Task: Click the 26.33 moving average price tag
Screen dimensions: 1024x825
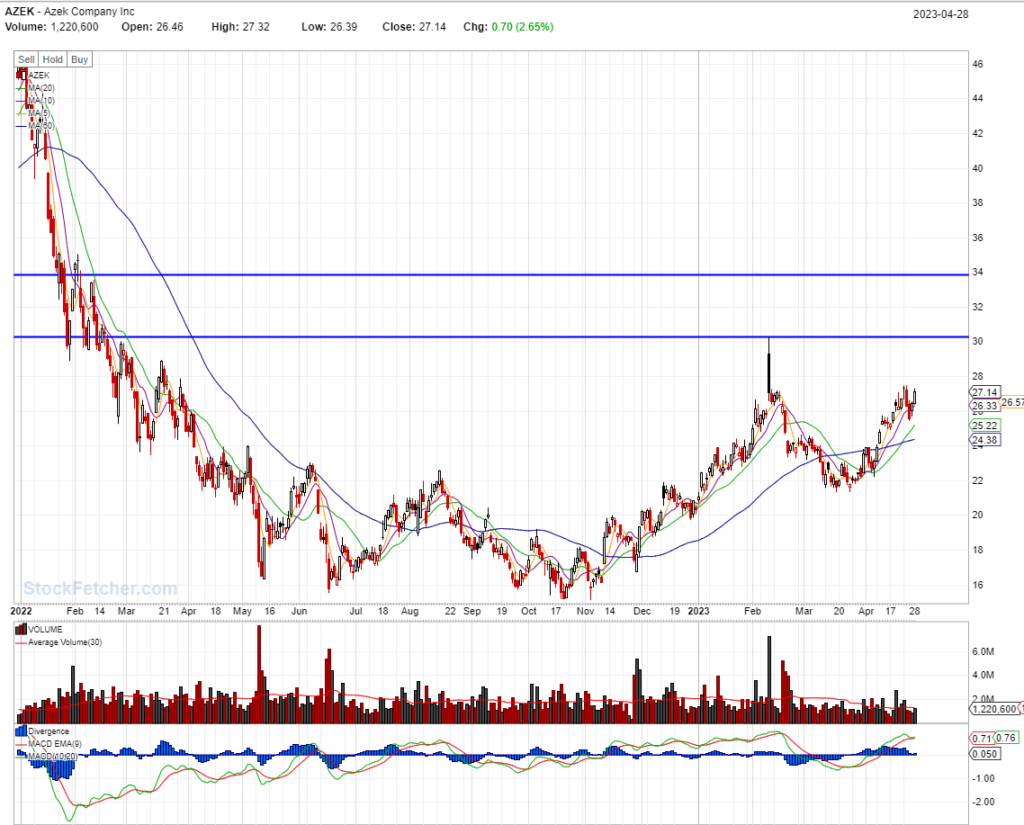Action: tap(984, 406)
